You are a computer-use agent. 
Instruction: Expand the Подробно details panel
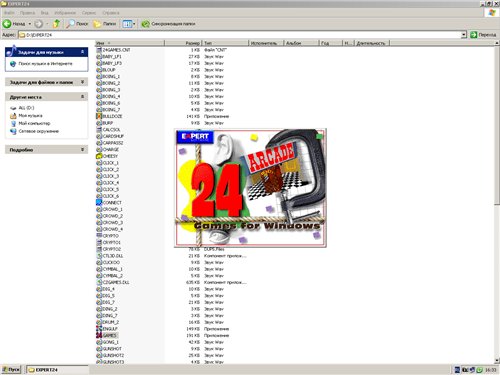tap(83, 150)
